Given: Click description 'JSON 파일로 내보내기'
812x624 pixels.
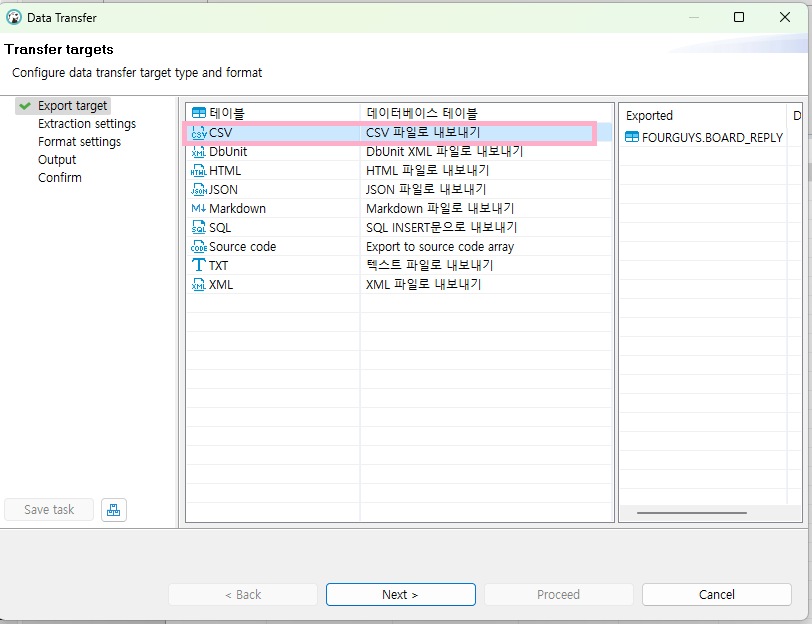Looking at the screenshot, I should pyautogui.click(x=426, y=190).
